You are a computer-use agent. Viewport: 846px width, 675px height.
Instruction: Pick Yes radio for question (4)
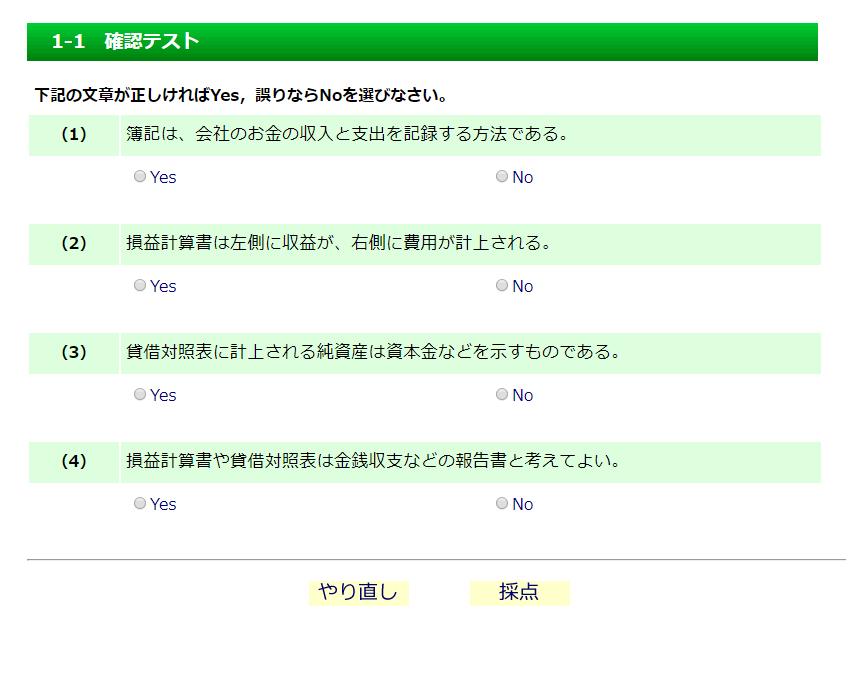coord(140,503)
